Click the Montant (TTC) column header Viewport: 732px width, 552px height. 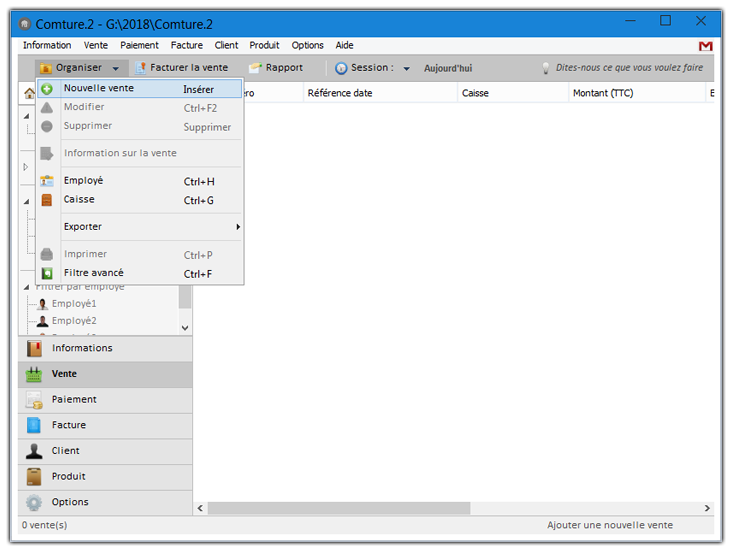[601, 93]
